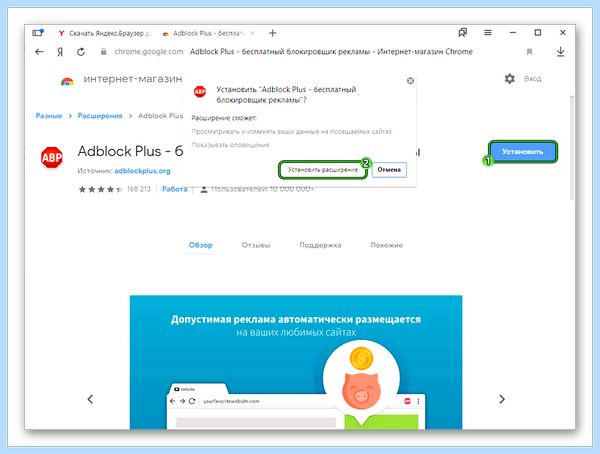Viewport: 600px width, 454px height.
Task: Click the Отмена button
Action: pos(389,170)
